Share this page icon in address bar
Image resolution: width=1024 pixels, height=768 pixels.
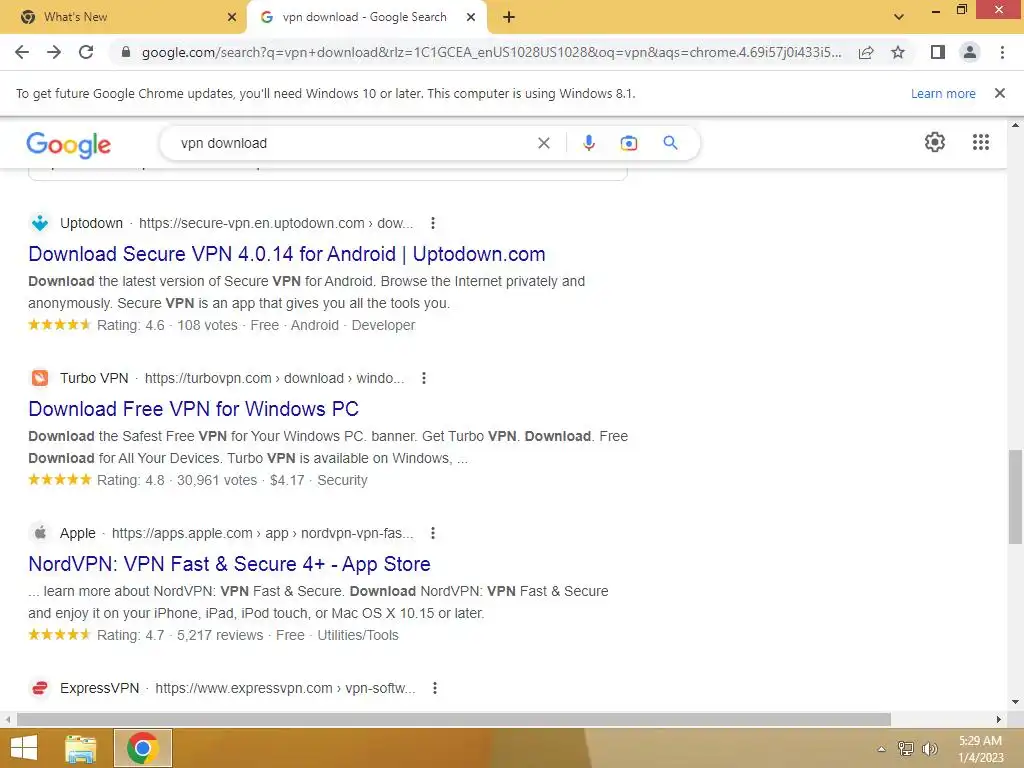pyautogui.click(x=866, y=52)
